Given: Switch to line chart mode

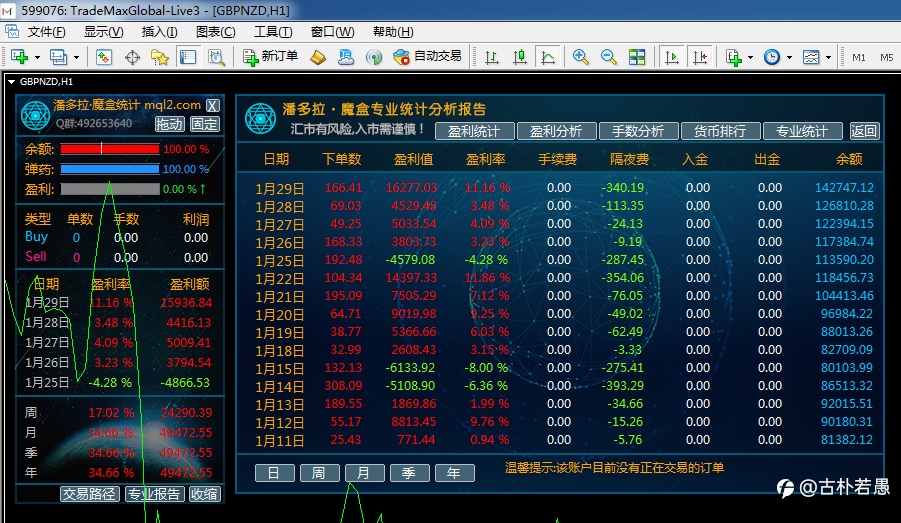Looking at the screenshot, I should pyautogui.click(x=548, y=57).
